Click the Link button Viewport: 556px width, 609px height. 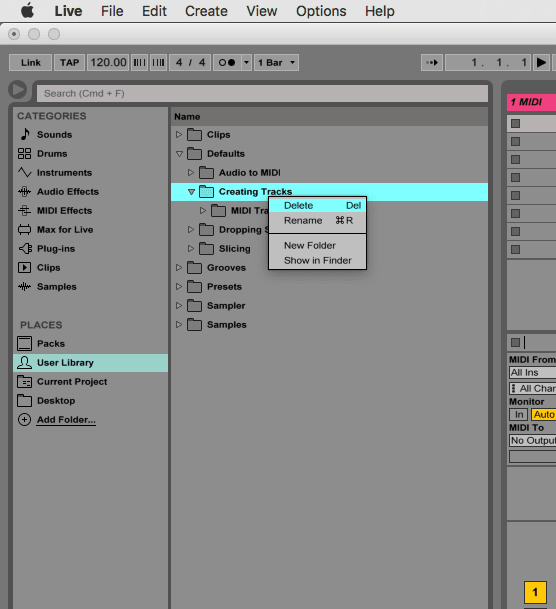click(31, 63)
